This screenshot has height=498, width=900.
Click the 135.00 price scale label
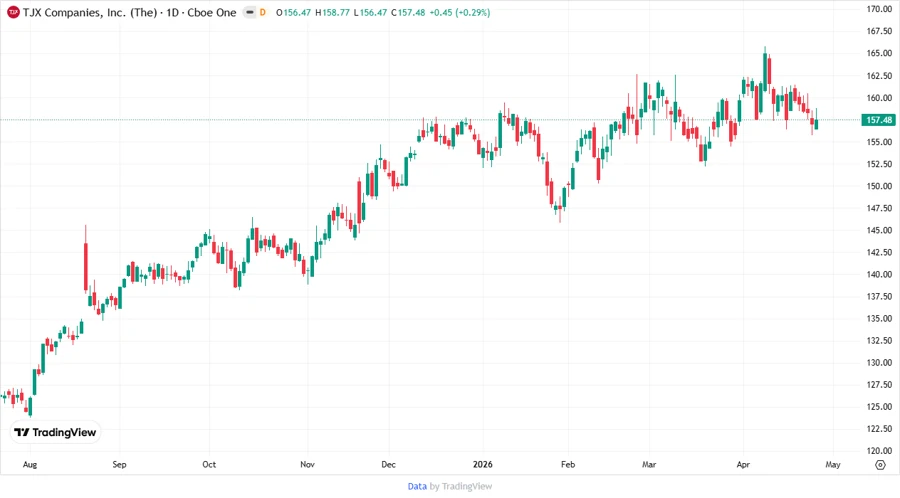coord(879,318)
